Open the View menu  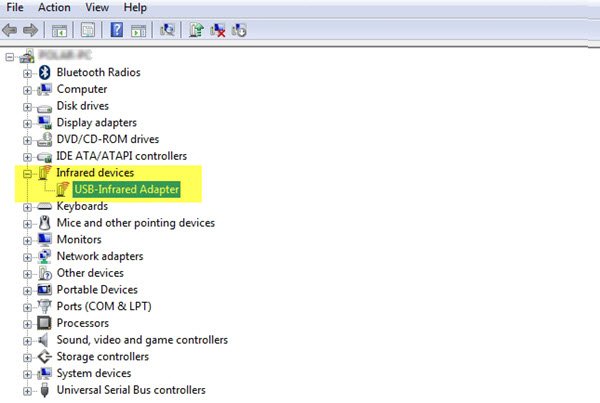97,7
